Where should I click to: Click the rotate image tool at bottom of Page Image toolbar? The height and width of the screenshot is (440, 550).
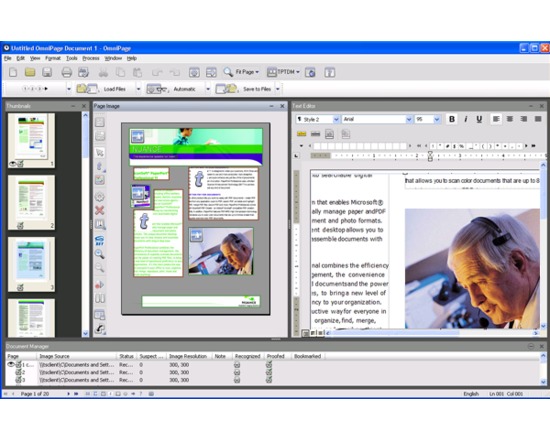[x=100, y=329]
